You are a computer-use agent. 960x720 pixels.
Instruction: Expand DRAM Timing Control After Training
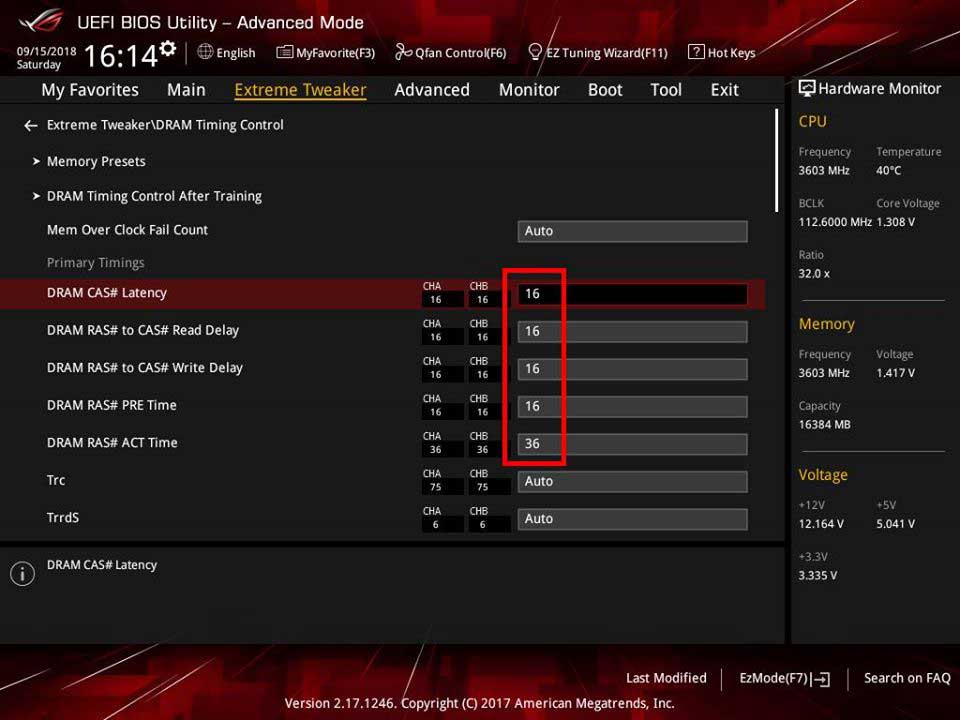tap(154, 197)
